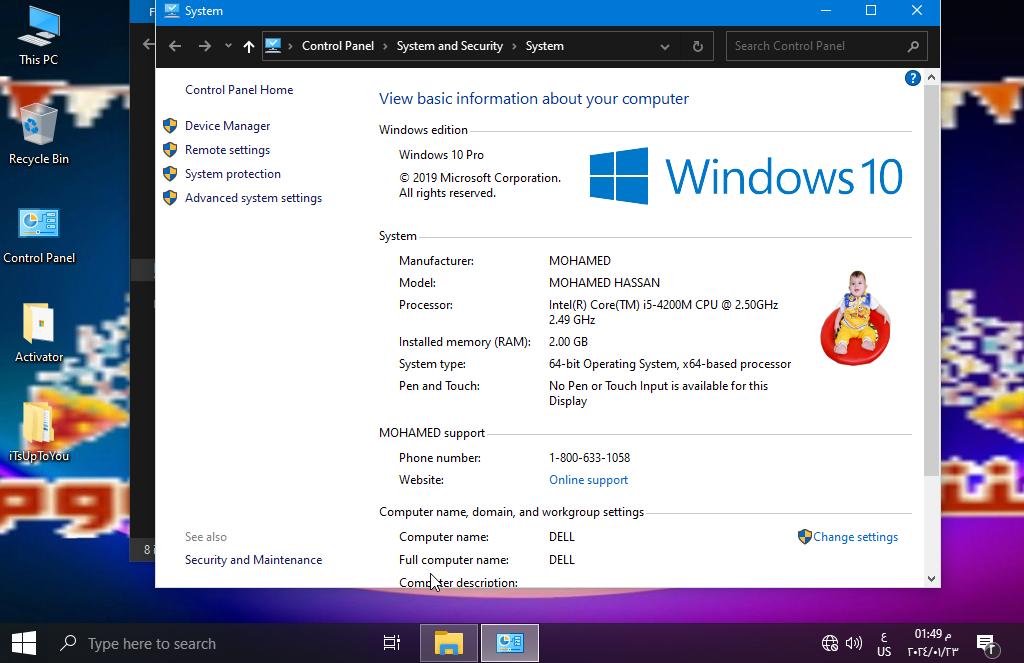Click the Online support website link
This screenshot has height=663, width=1024.
pyautogui.click(x=588, y=479)
